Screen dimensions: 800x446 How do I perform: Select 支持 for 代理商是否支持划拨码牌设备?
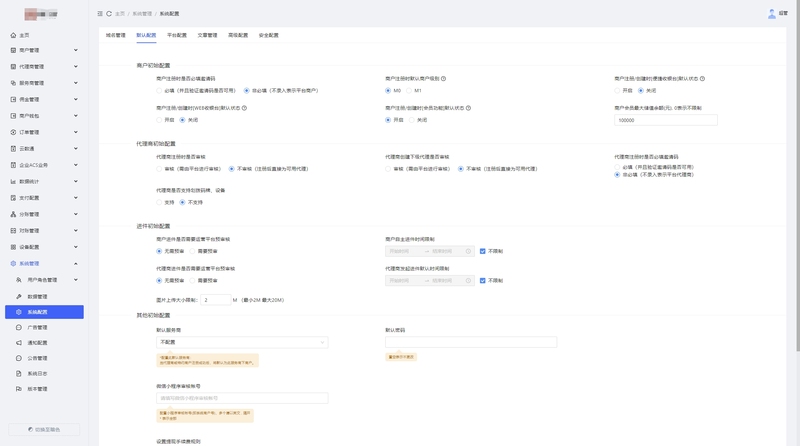pyautogui.click(x=159, y=203)
